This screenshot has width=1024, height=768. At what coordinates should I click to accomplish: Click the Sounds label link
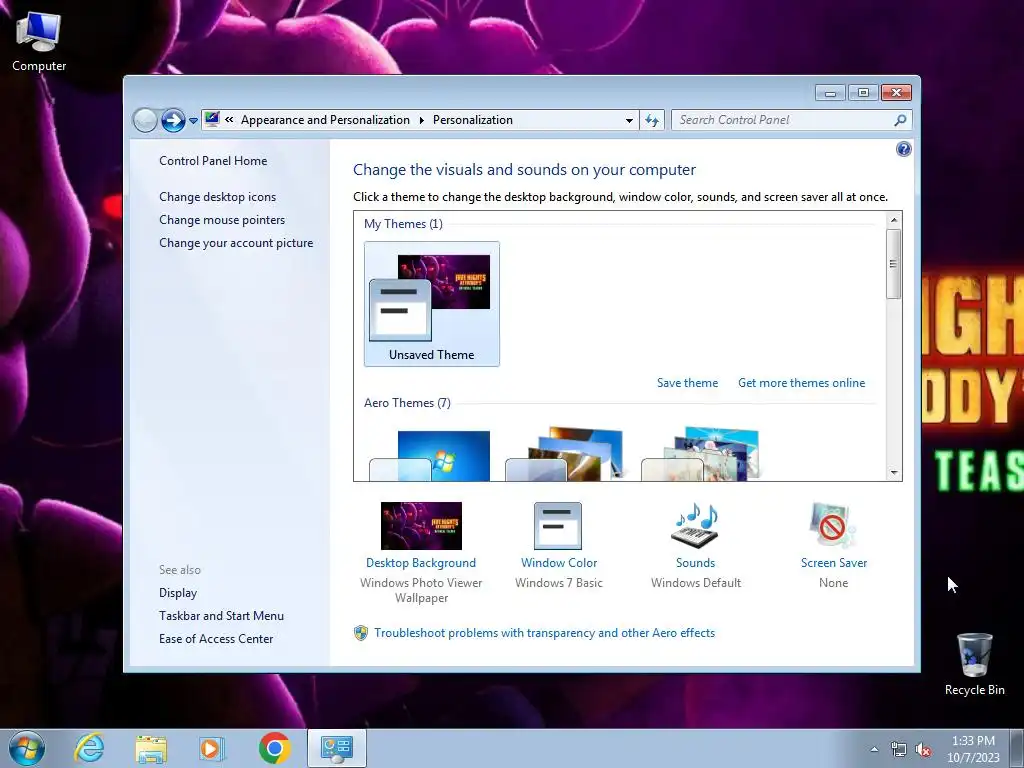point(696,563)
